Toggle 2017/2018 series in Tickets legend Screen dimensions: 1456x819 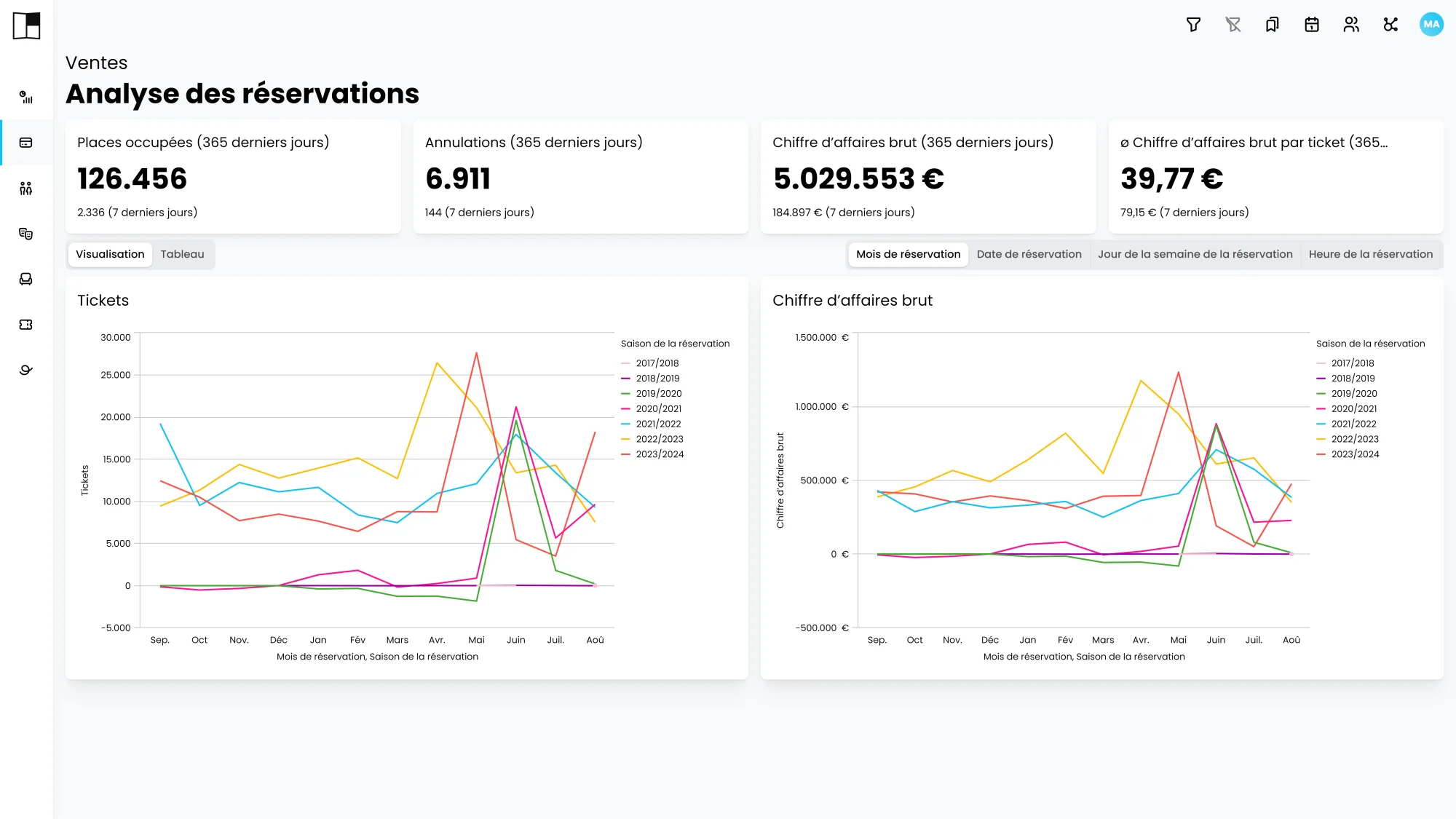pos(650,363)
